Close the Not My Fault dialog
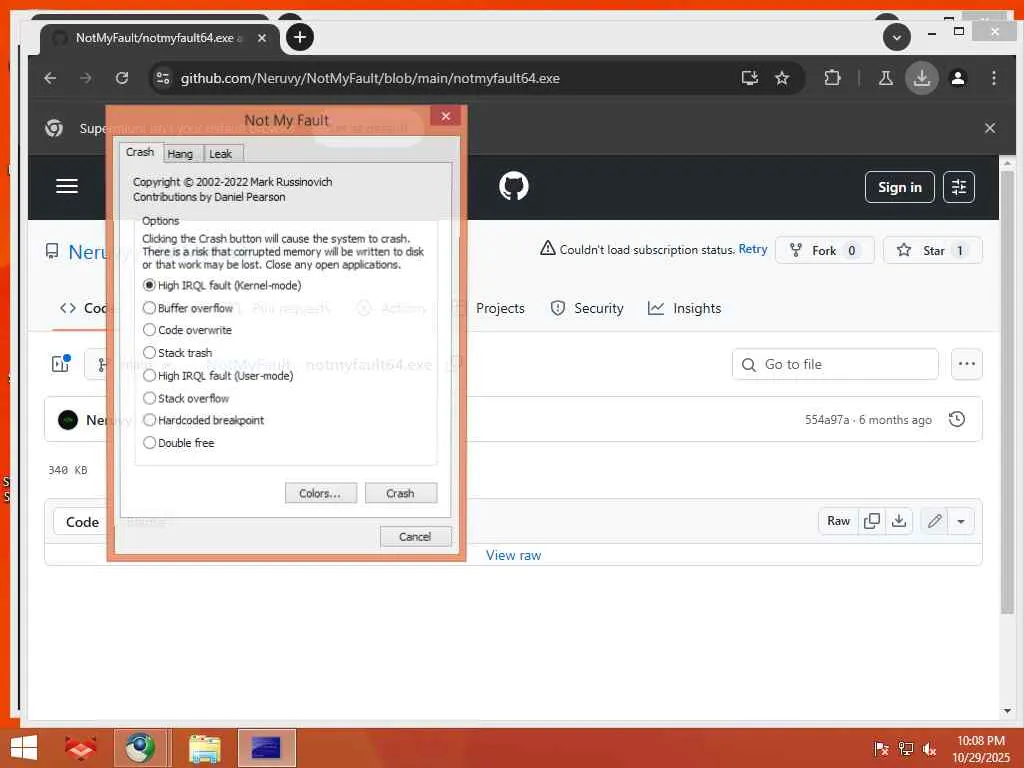This screenshot has height=768, width=1024. click(x=445, y=116)
